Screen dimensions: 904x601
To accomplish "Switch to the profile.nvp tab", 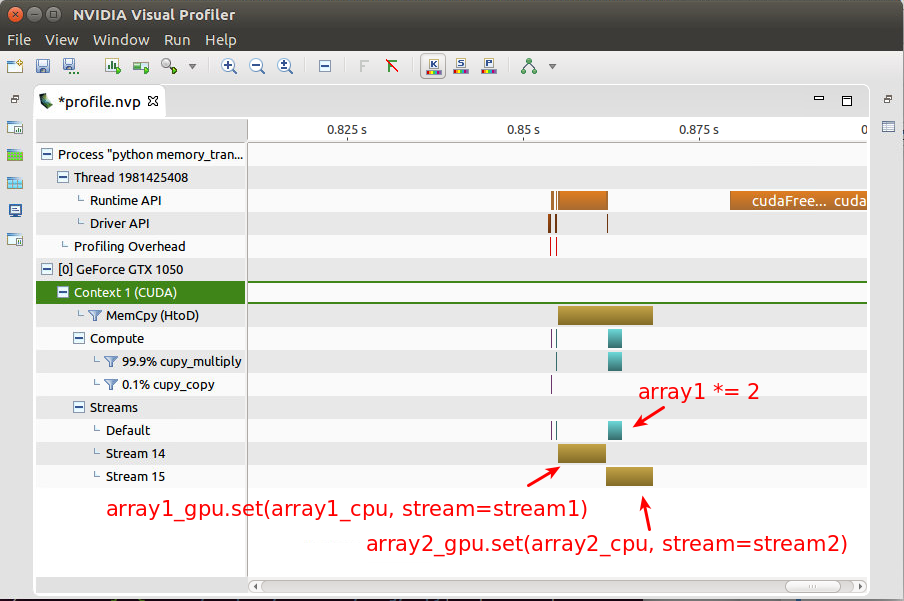I will 100,100.
